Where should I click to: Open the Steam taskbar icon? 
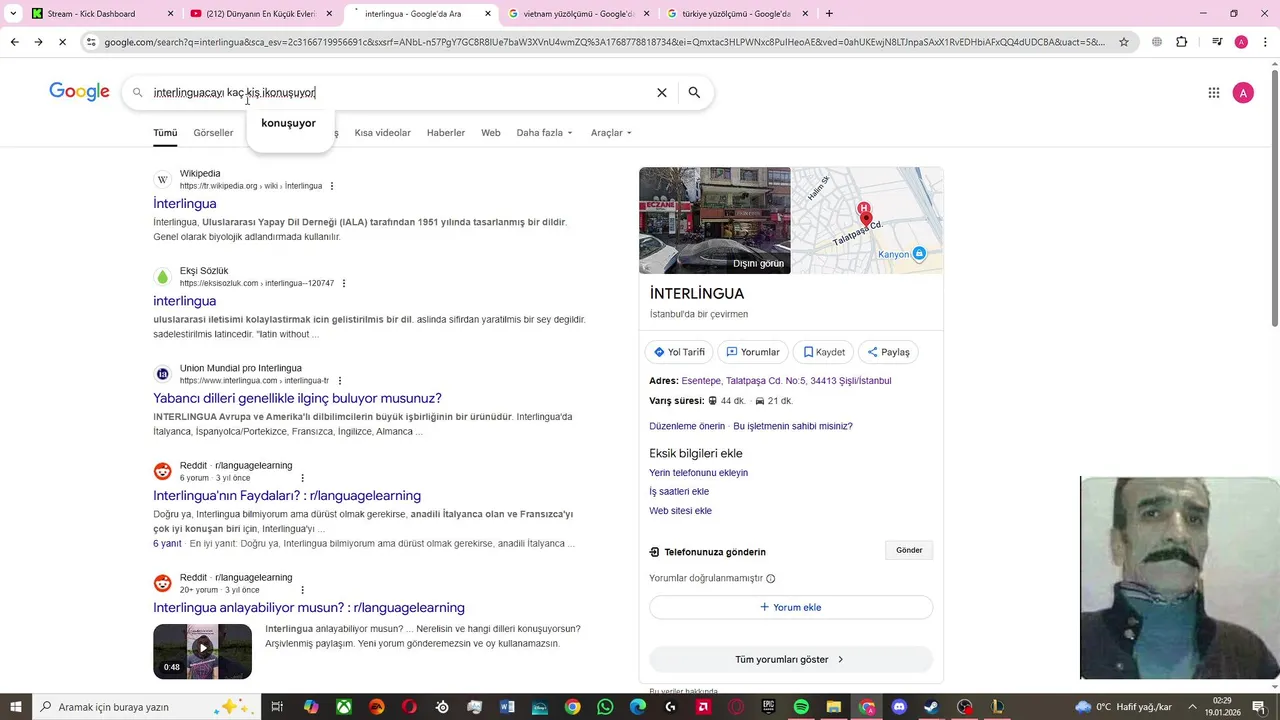pos(931,707)
